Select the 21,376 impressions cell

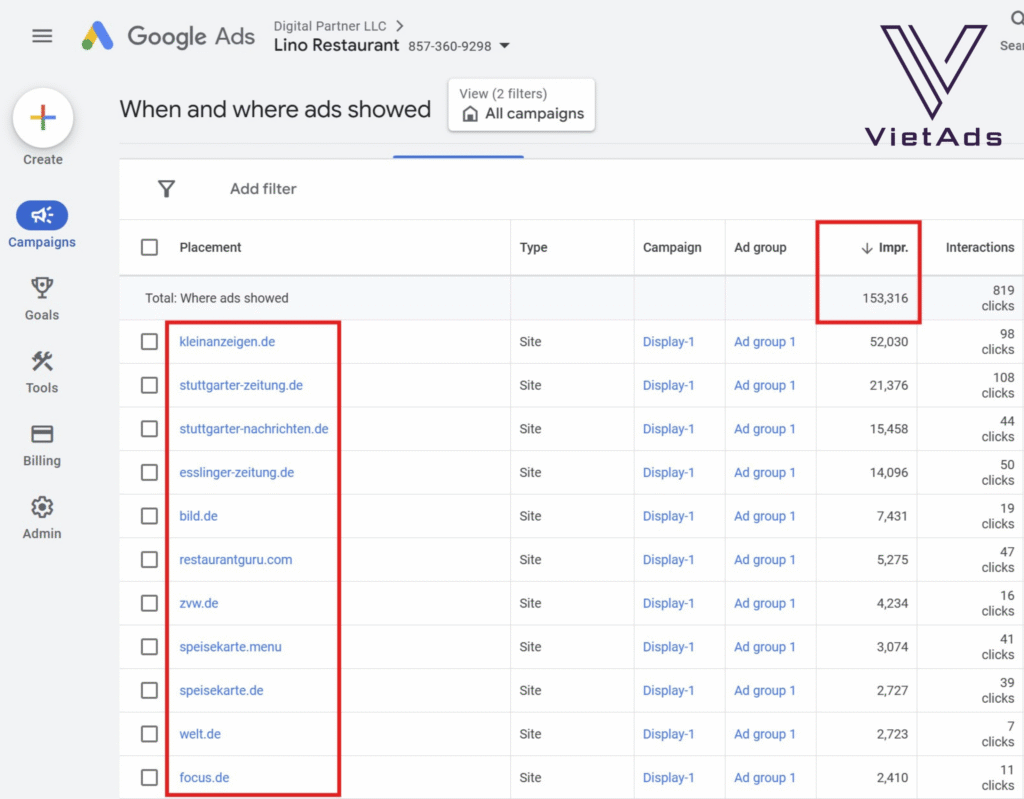tap(889, 385)
